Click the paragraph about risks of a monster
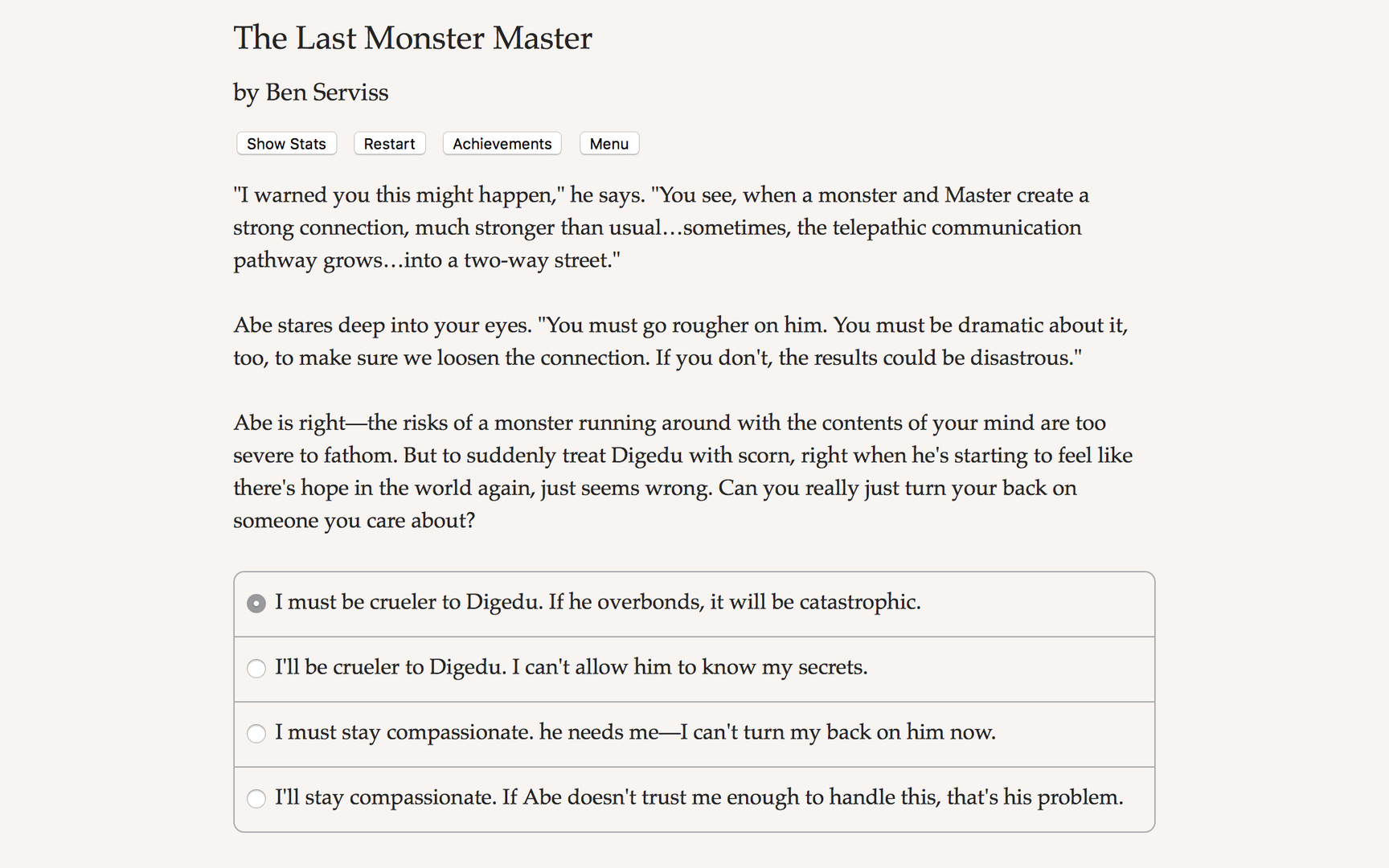This screenshot has height=868, width=1389. tap(682, 471)
